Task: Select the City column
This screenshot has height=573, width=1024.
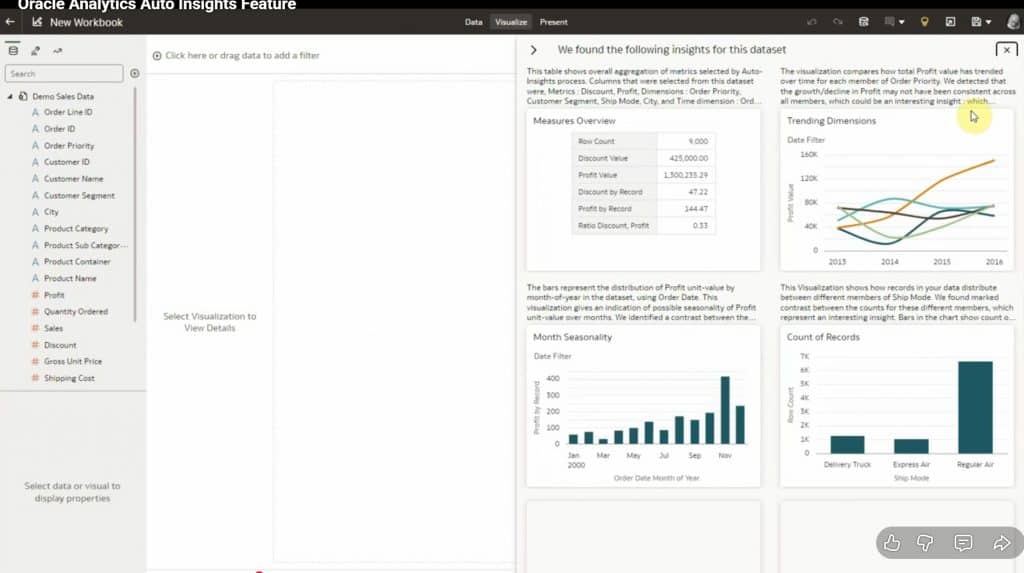Action: (51, 212)
